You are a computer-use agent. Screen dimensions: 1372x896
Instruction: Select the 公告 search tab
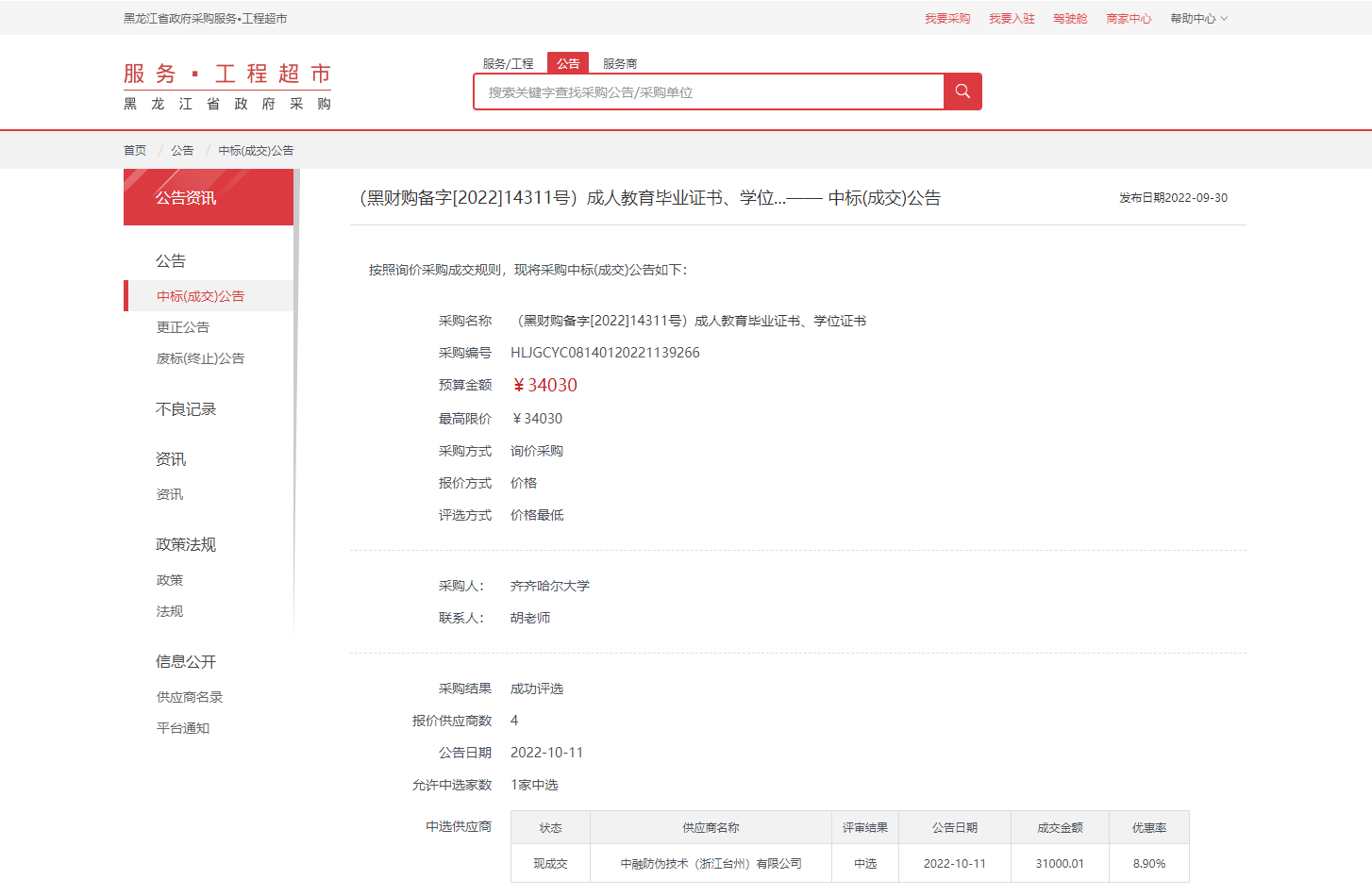pos(568,63)
